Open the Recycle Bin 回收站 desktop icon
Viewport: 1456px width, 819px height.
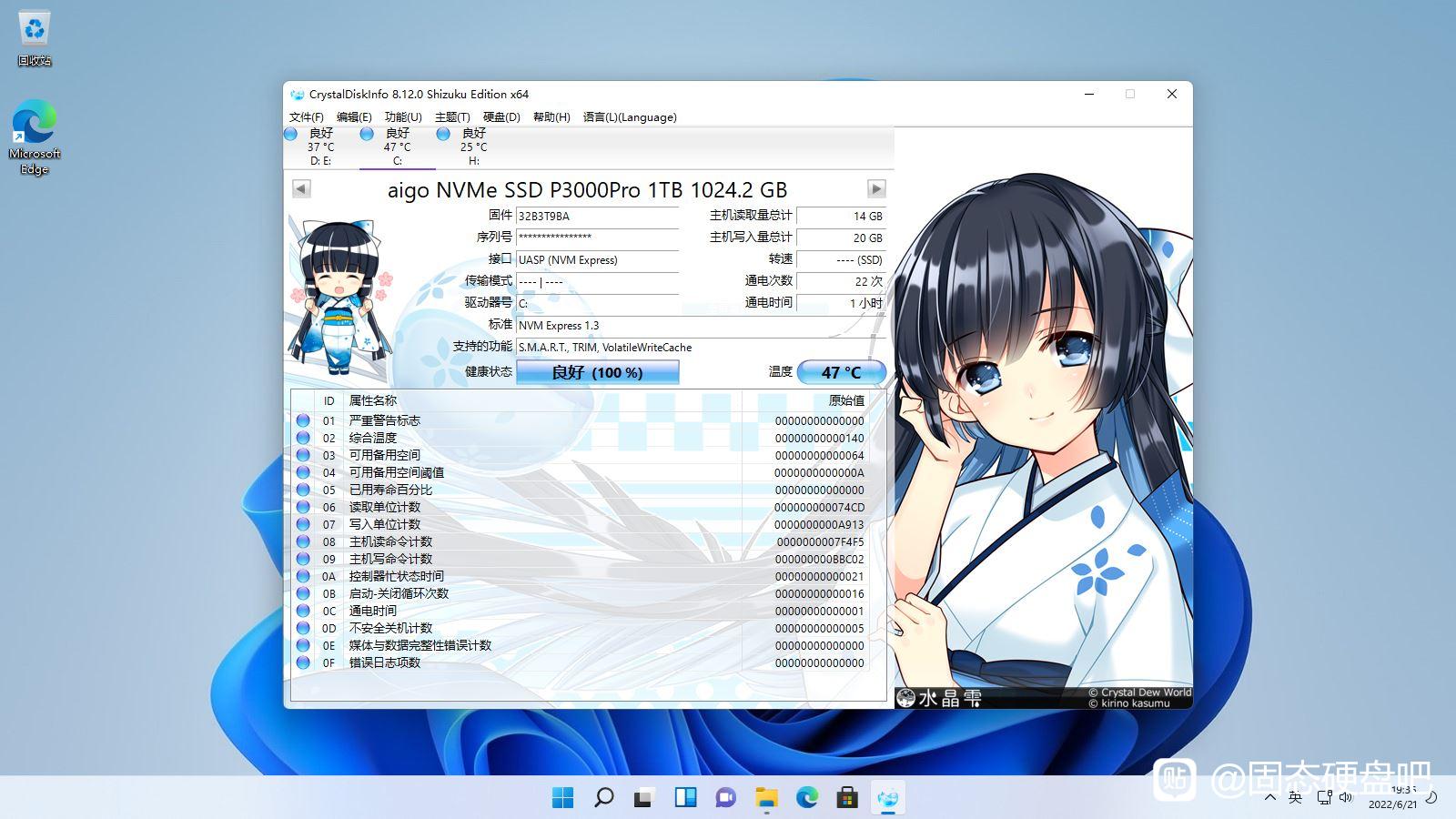(x=35, y=39)
